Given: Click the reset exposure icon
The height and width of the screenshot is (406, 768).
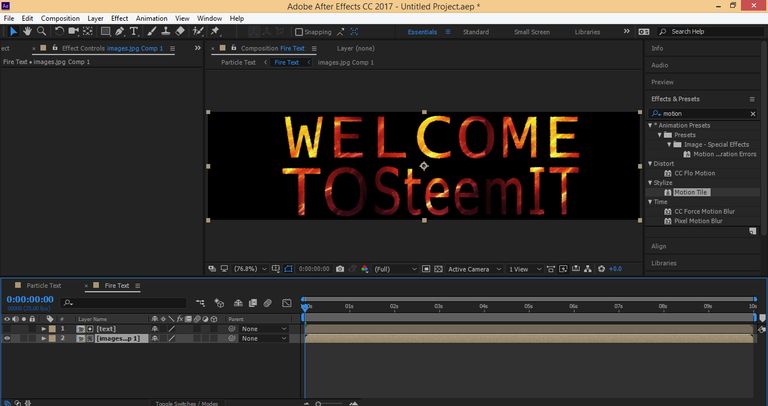Looking at the screenshot, I should pyautogui.click(x=601, y=269).
